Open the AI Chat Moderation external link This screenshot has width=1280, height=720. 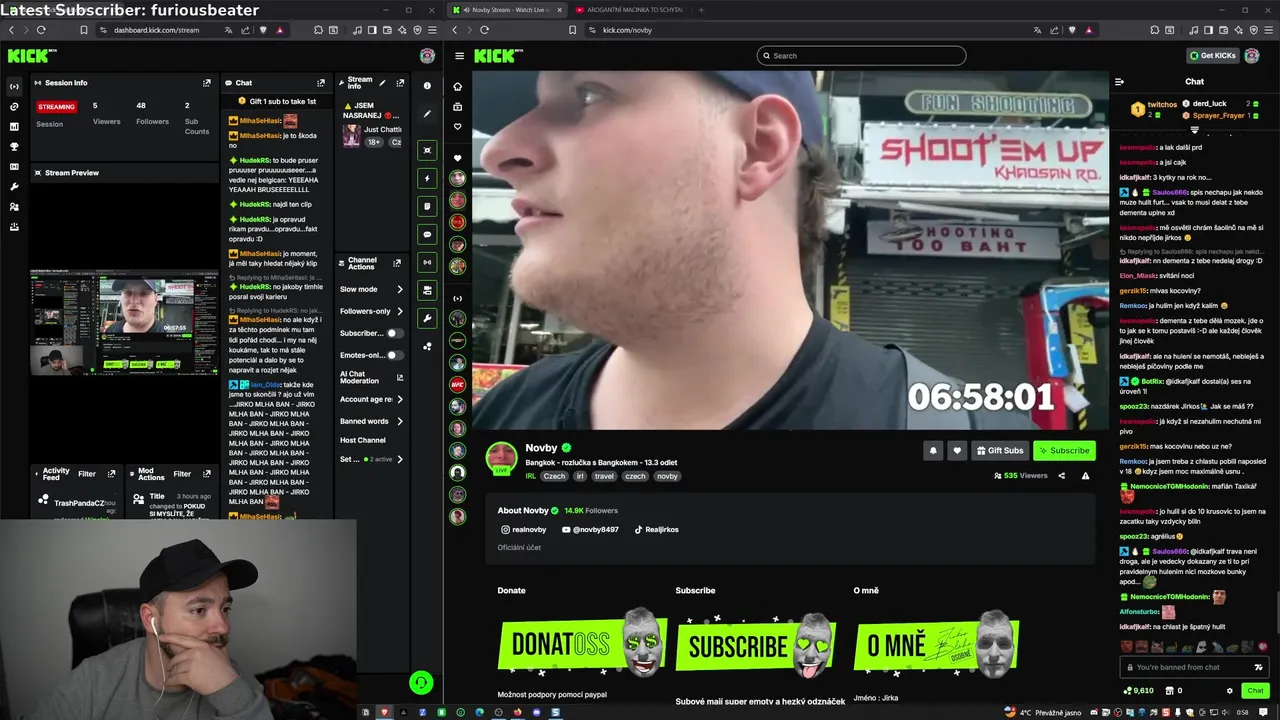coord(400,378)
